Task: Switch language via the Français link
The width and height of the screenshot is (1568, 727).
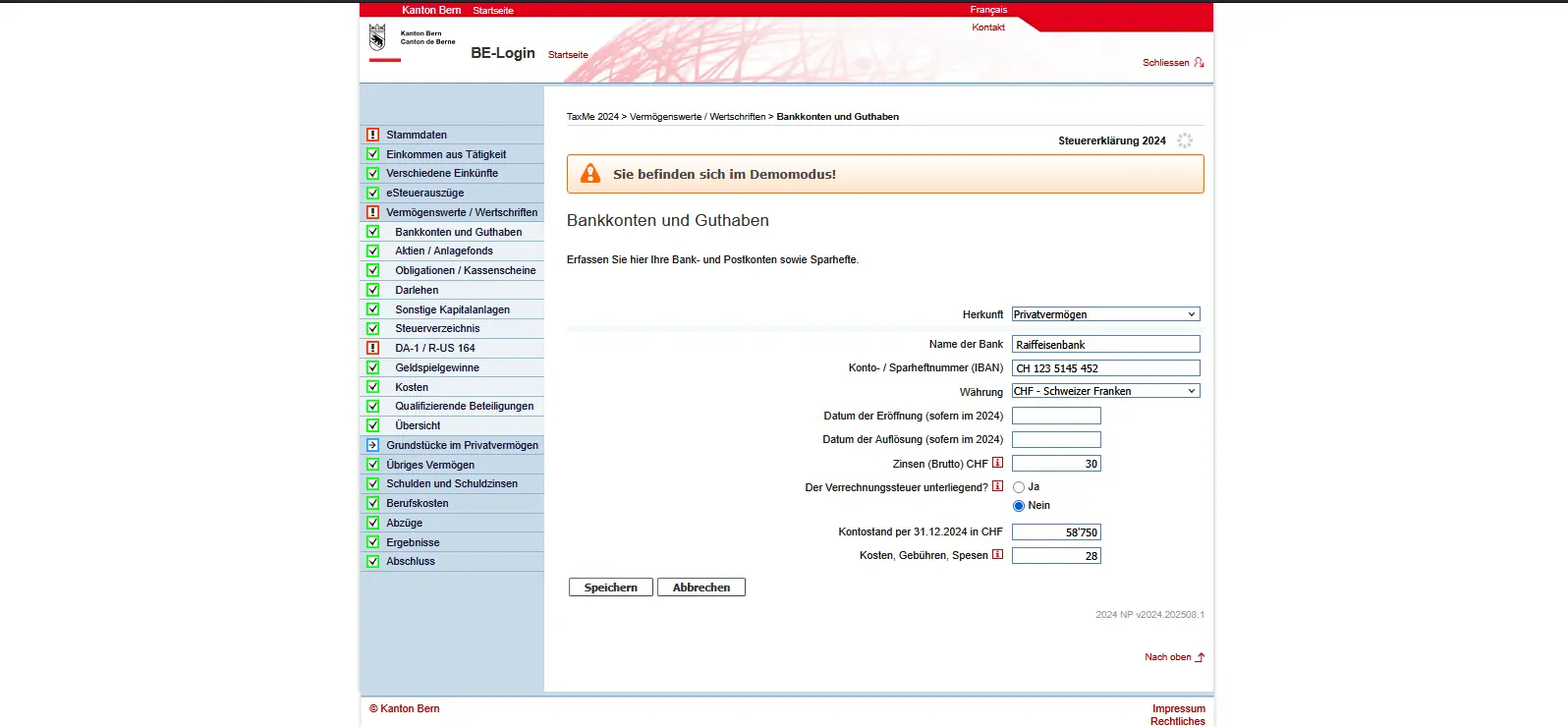Action: [x=988, y=10]
